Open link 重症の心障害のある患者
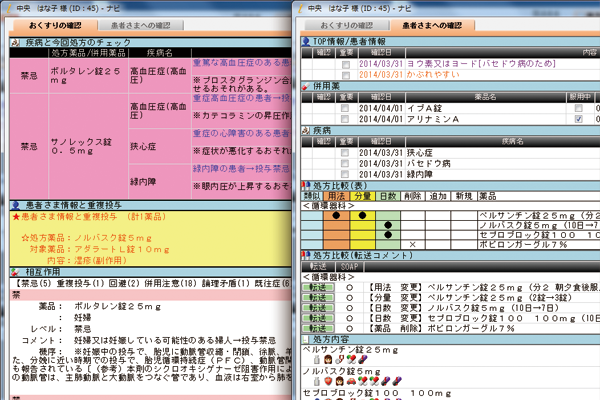Image resolution: width=600 pixels, height=400 pixels. [x=241, y=133]
